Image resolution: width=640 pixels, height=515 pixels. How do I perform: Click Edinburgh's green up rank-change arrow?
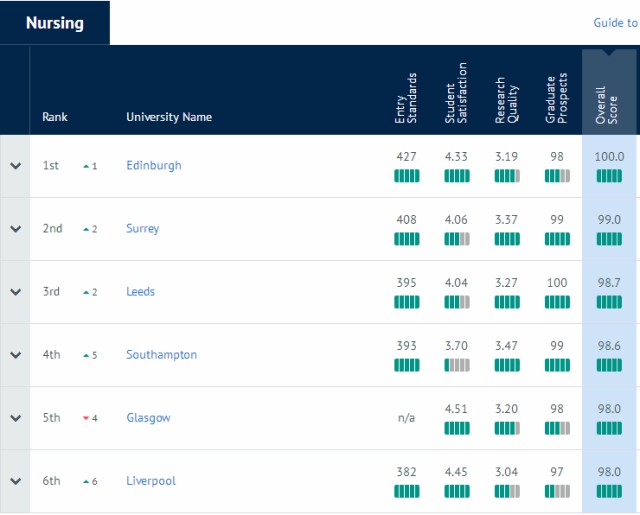(x=86, y=166)
